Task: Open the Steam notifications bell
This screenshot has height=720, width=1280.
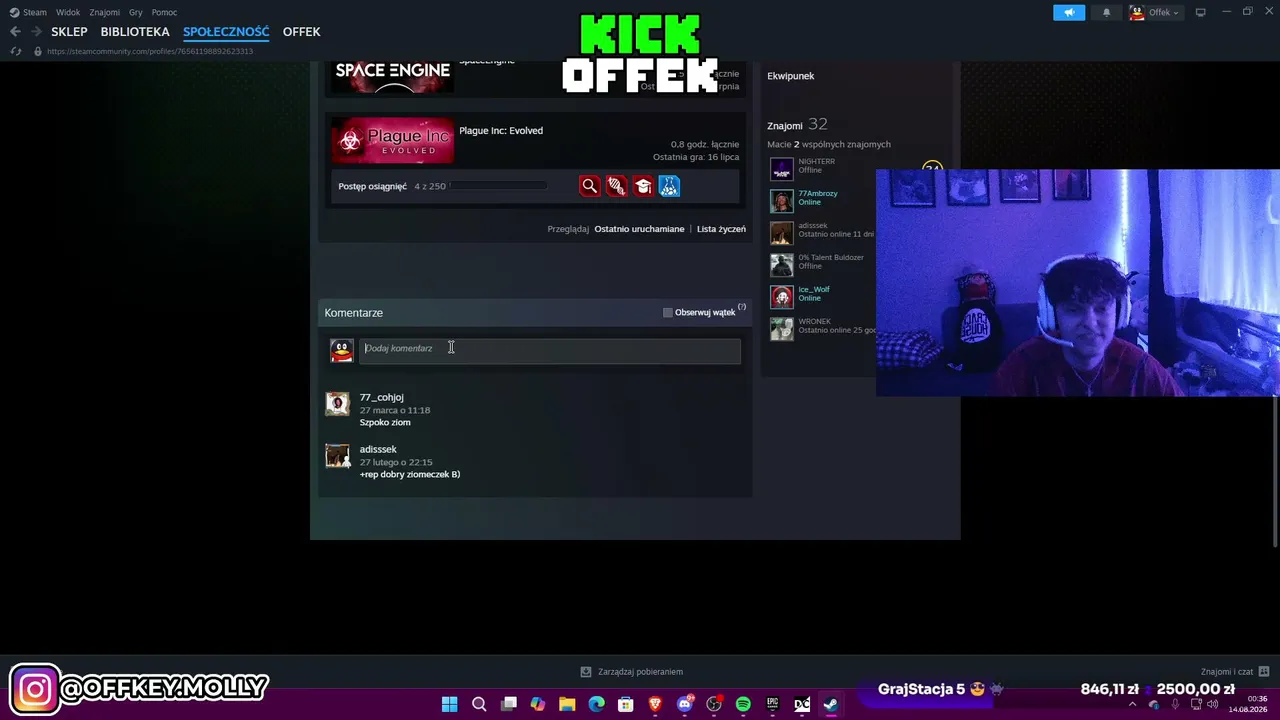Action: point(1106,12)
